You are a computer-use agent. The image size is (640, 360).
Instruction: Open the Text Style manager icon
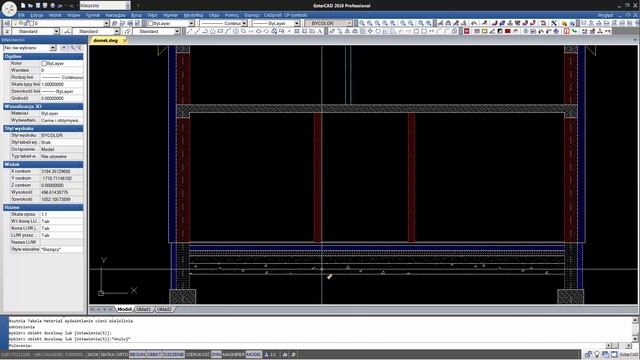[7, 31]
